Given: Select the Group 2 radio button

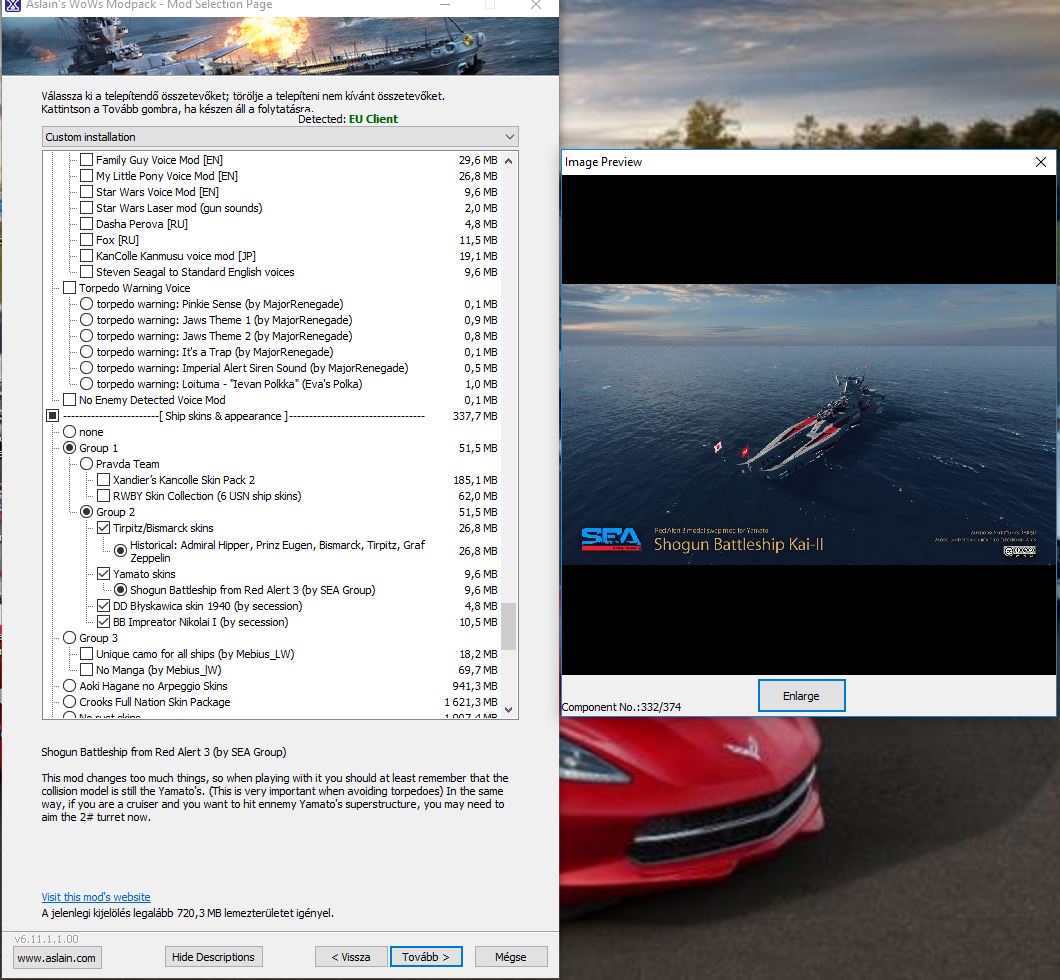Looking at the screenshot, I should (x=87, y=512).
